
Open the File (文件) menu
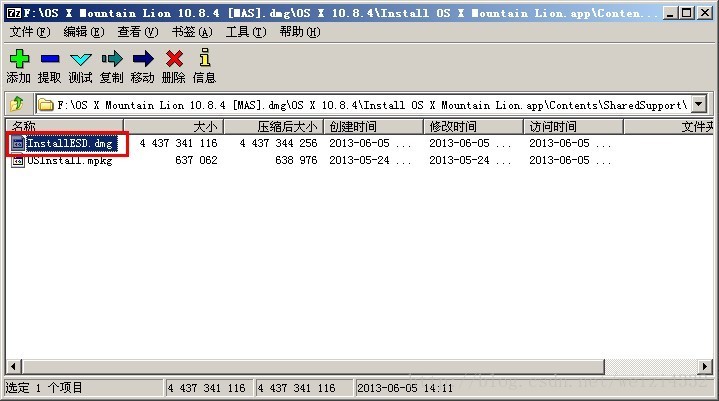30,32
